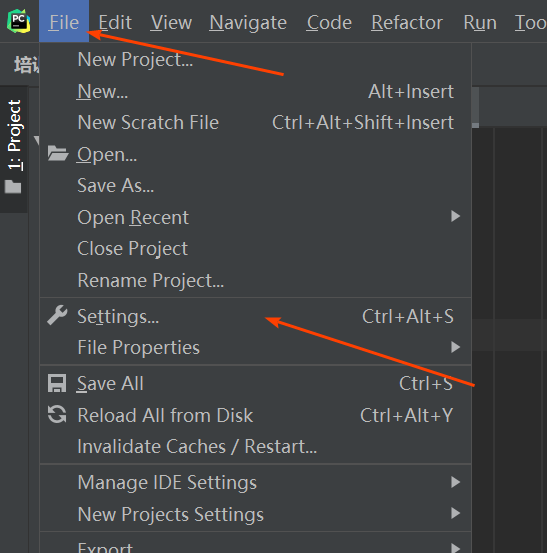547x553 pixels.
Task: Expand New Projects Settings submenu arrow
Action: coord(455,513)
